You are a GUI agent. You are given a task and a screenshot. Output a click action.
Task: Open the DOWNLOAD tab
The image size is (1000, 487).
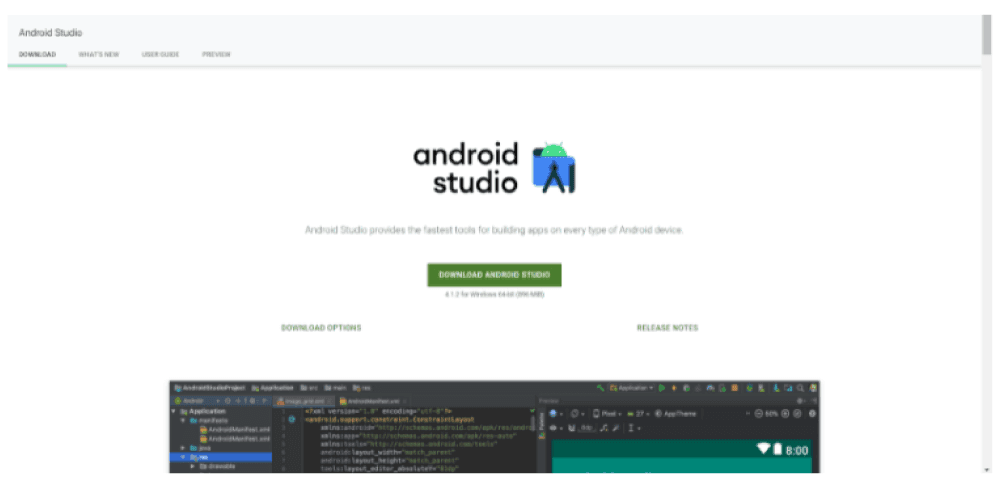click(37, 54)
